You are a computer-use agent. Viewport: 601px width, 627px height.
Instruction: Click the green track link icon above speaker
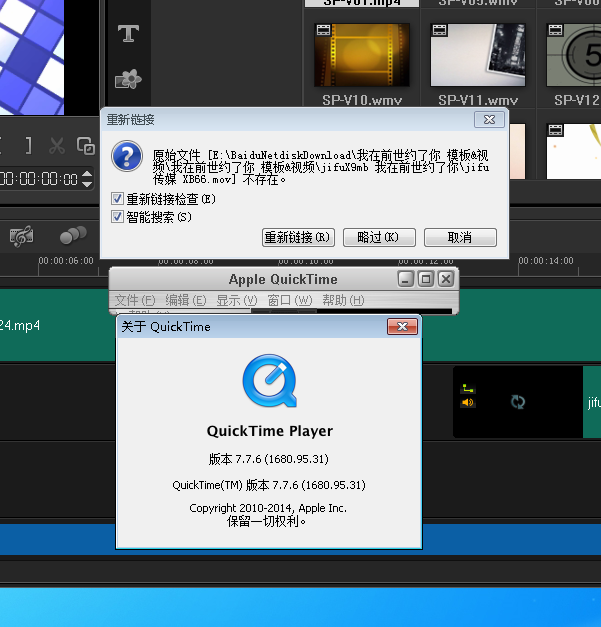click(x=468, y=388)
